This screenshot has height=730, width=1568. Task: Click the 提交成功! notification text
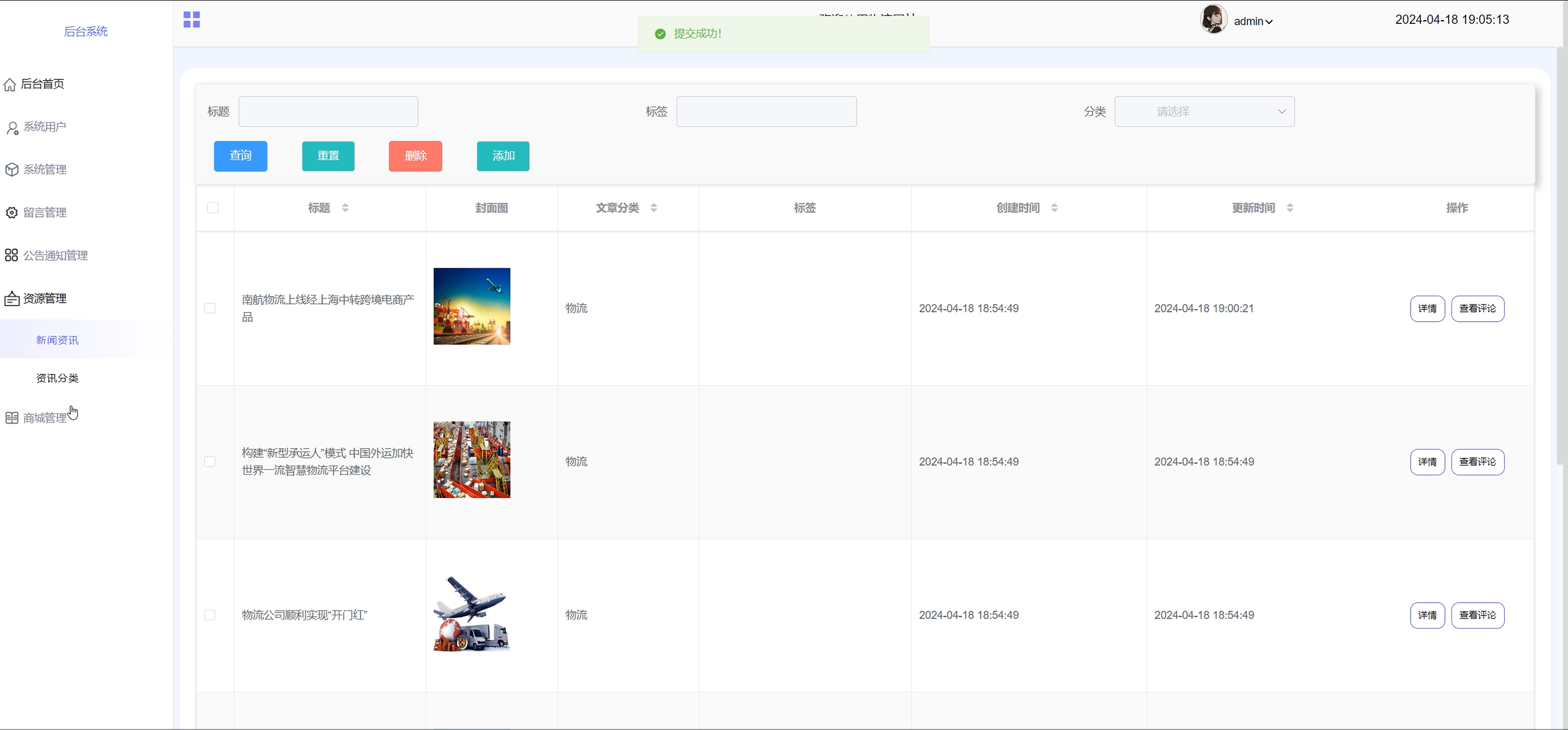pos(697,34)
